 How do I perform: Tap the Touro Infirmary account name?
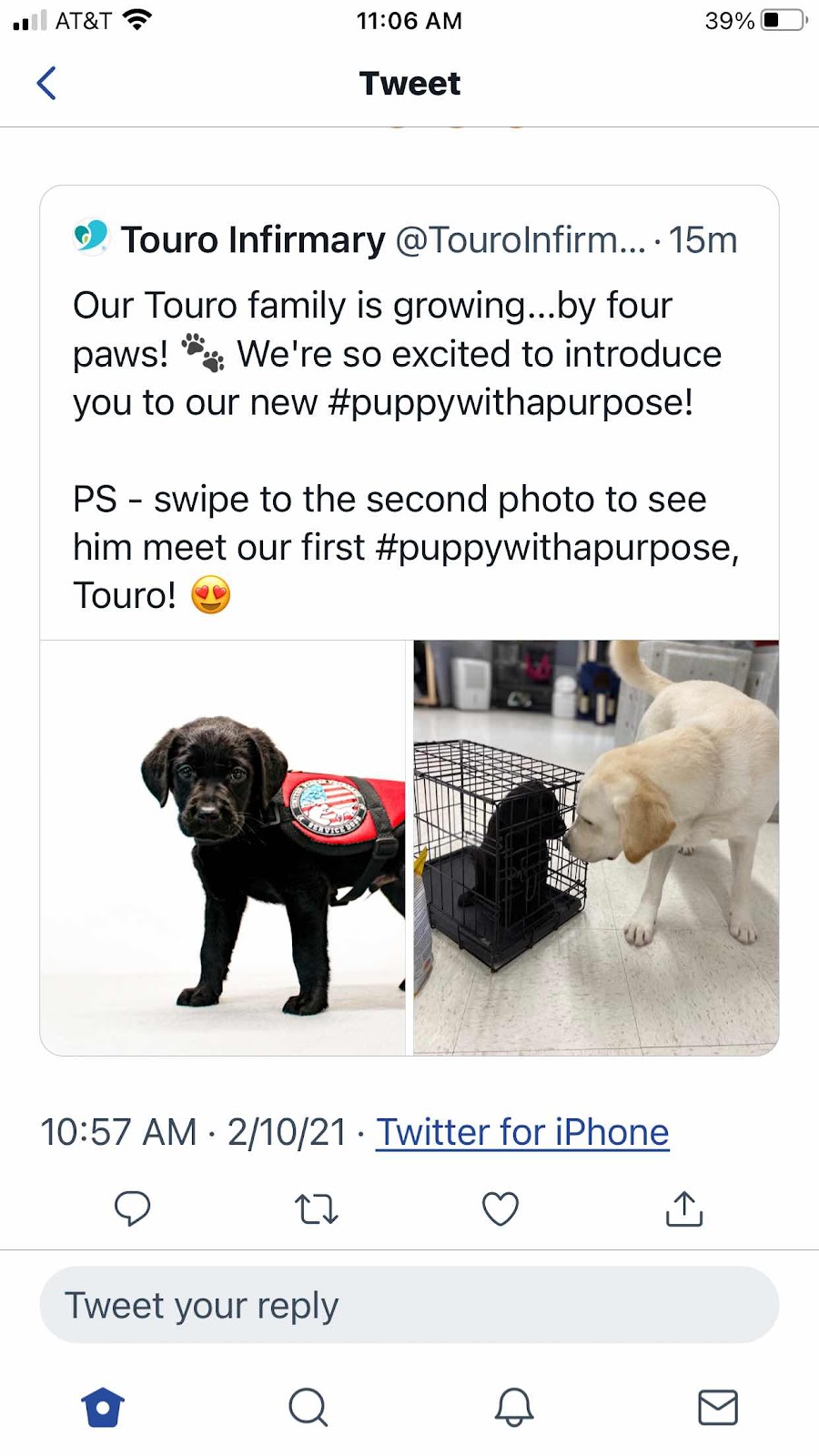(253, 240)
